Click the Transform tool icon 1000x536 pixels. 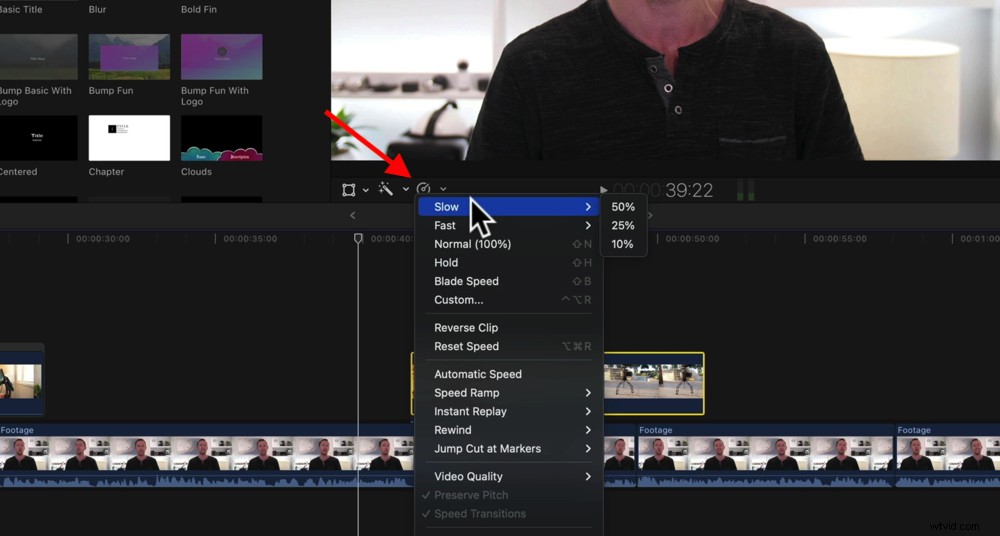pos(348,190)
